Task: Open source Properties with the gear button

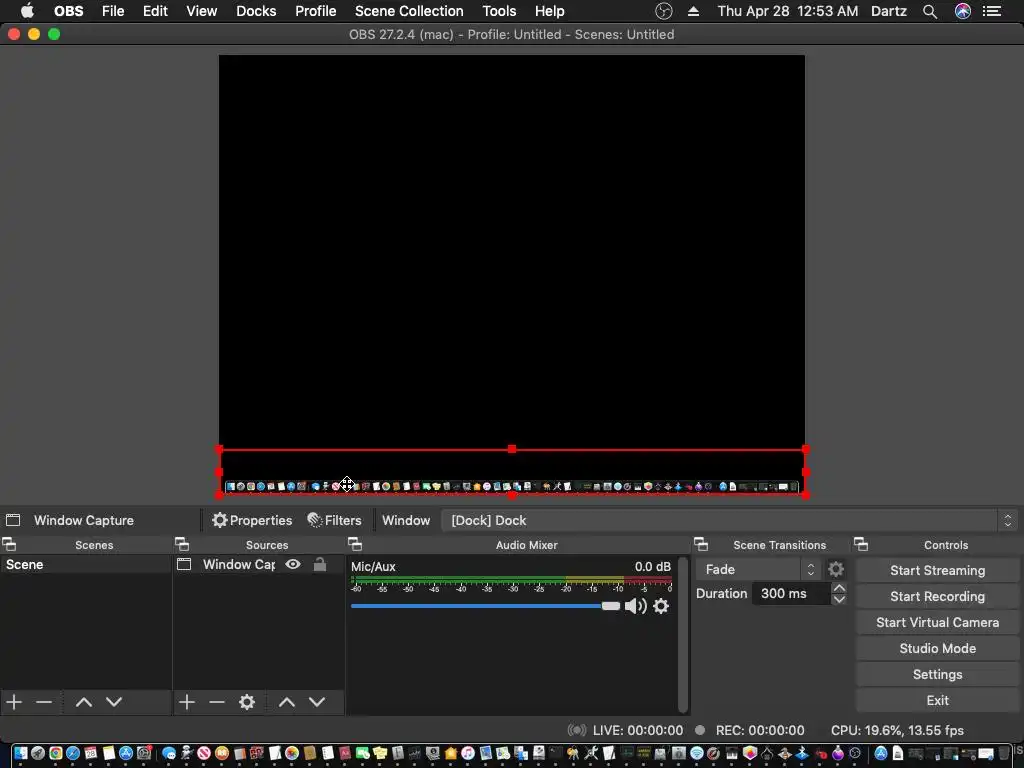Action: (252, 520)
